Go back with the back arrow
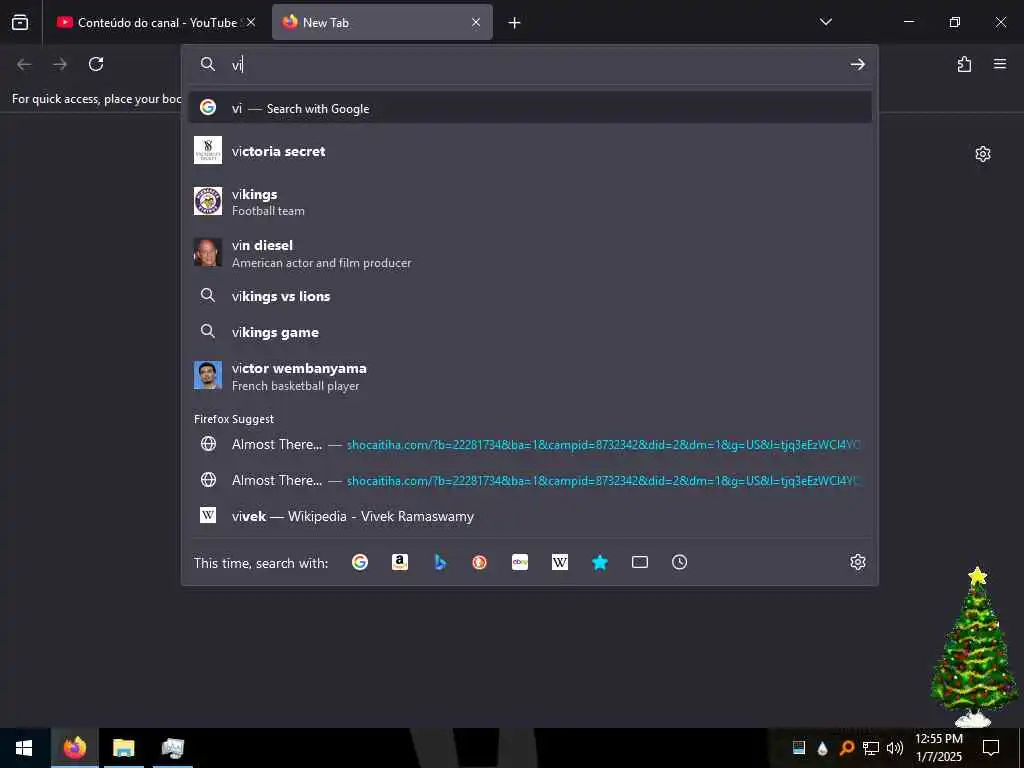 pos(24,64)
